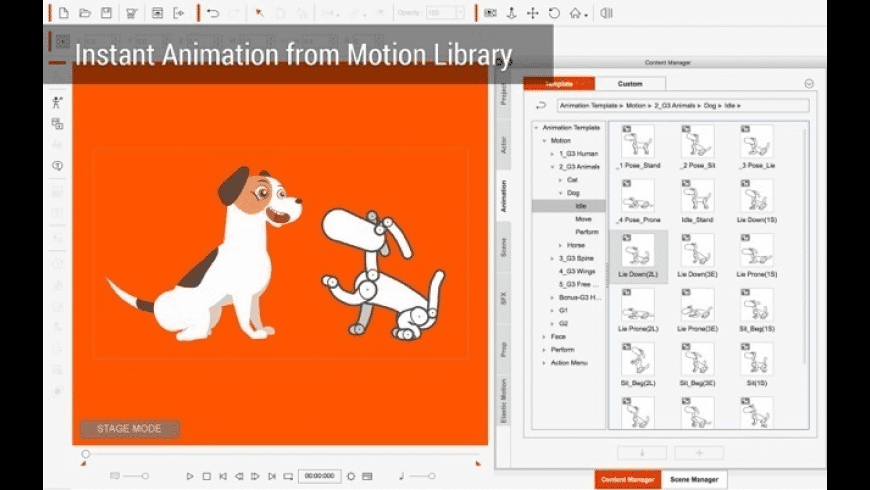Image resolution: width=870 pixels, height=490 pixels.
Task: Jump to the end frame
Action: pos(271,476)
